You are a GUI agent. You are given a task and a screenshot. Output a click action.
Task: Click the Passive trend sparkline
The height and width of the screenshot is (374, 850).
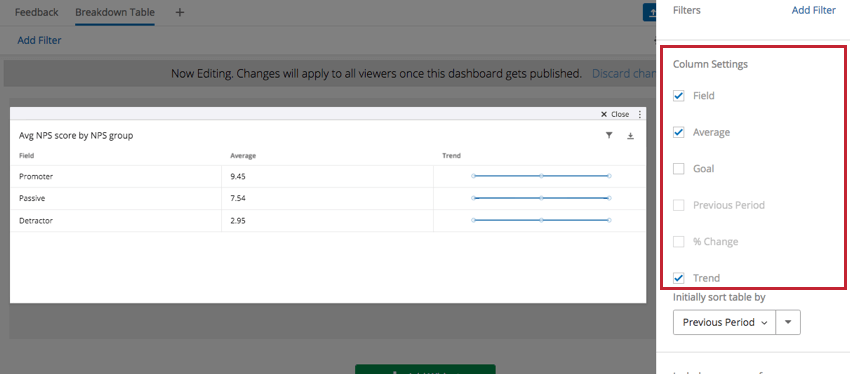(541, 198)
